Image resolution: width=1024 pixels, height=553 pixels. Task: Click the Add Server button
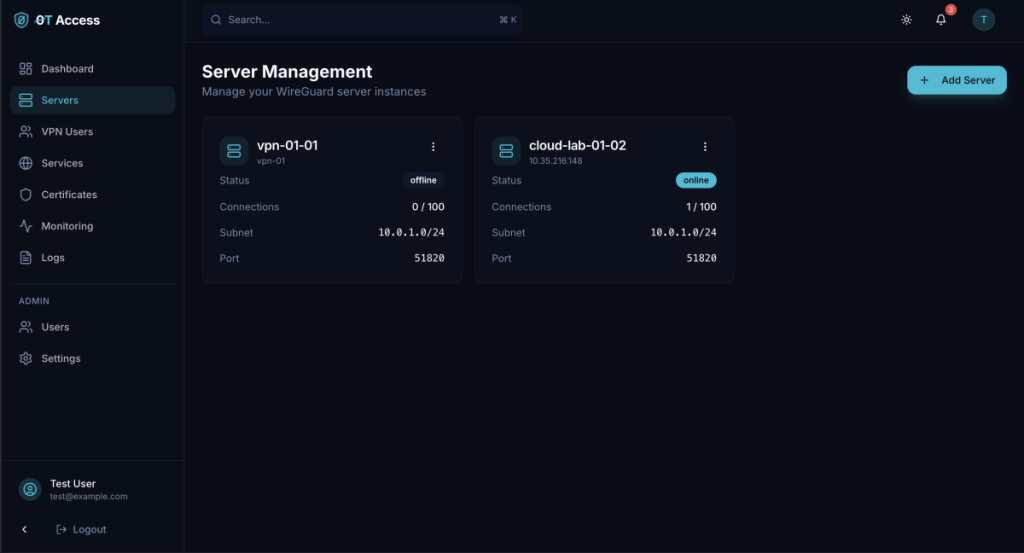[956, 80]
